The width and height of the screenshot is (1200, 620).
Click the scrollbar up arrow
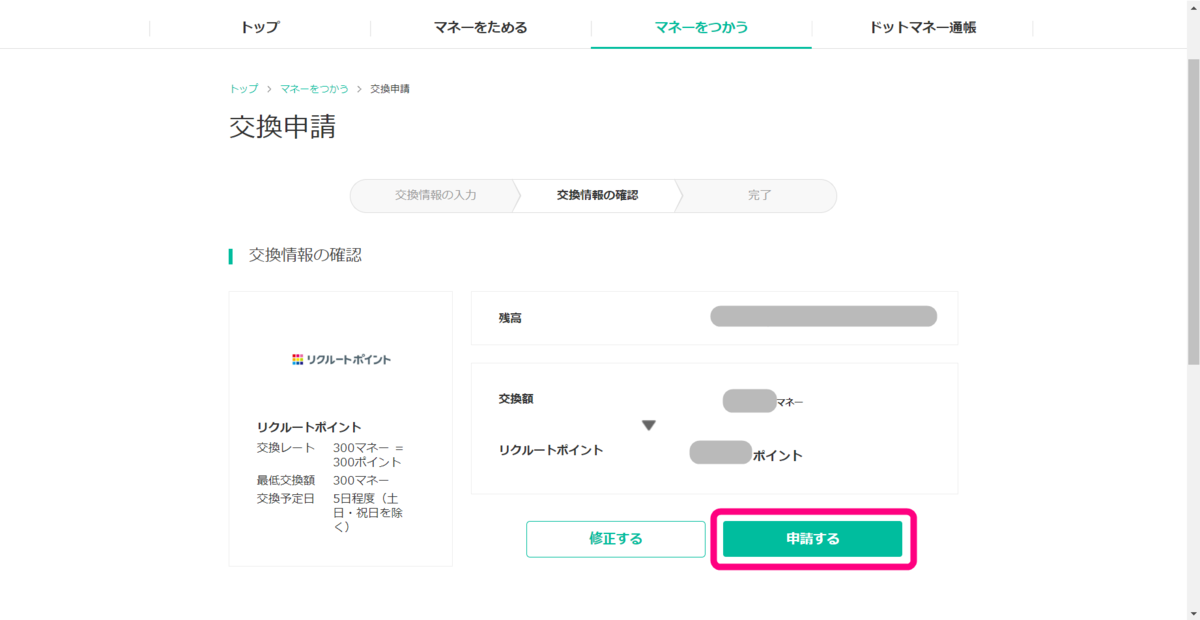tap(1192, 8)
